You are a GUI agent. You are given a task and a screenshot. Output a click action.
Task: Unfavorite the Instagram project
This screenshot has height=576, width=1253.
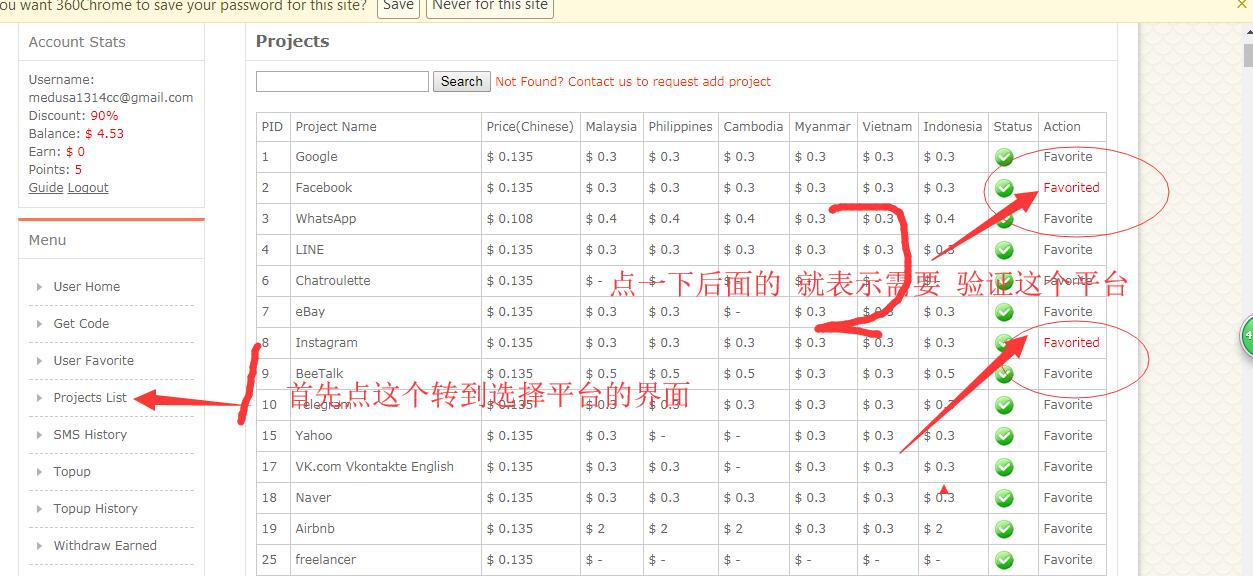click(1070, 343)
